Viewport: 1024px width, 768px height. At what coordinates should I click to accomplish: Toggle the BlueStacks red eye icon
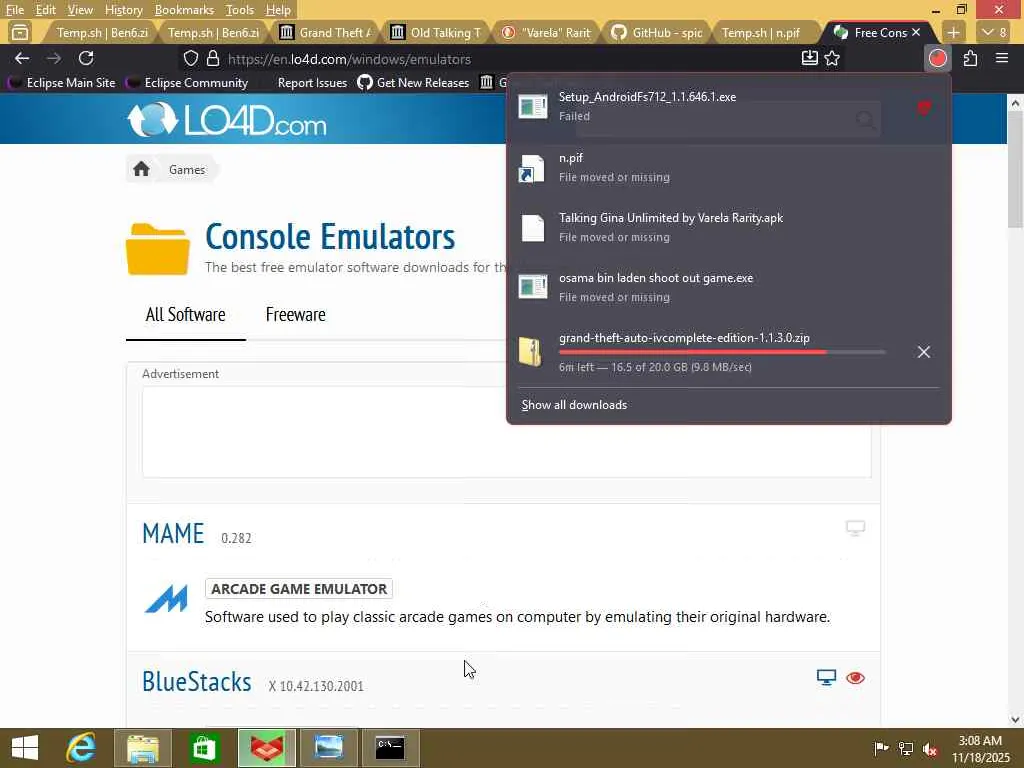pyautogui.click(x=855, y=678)
